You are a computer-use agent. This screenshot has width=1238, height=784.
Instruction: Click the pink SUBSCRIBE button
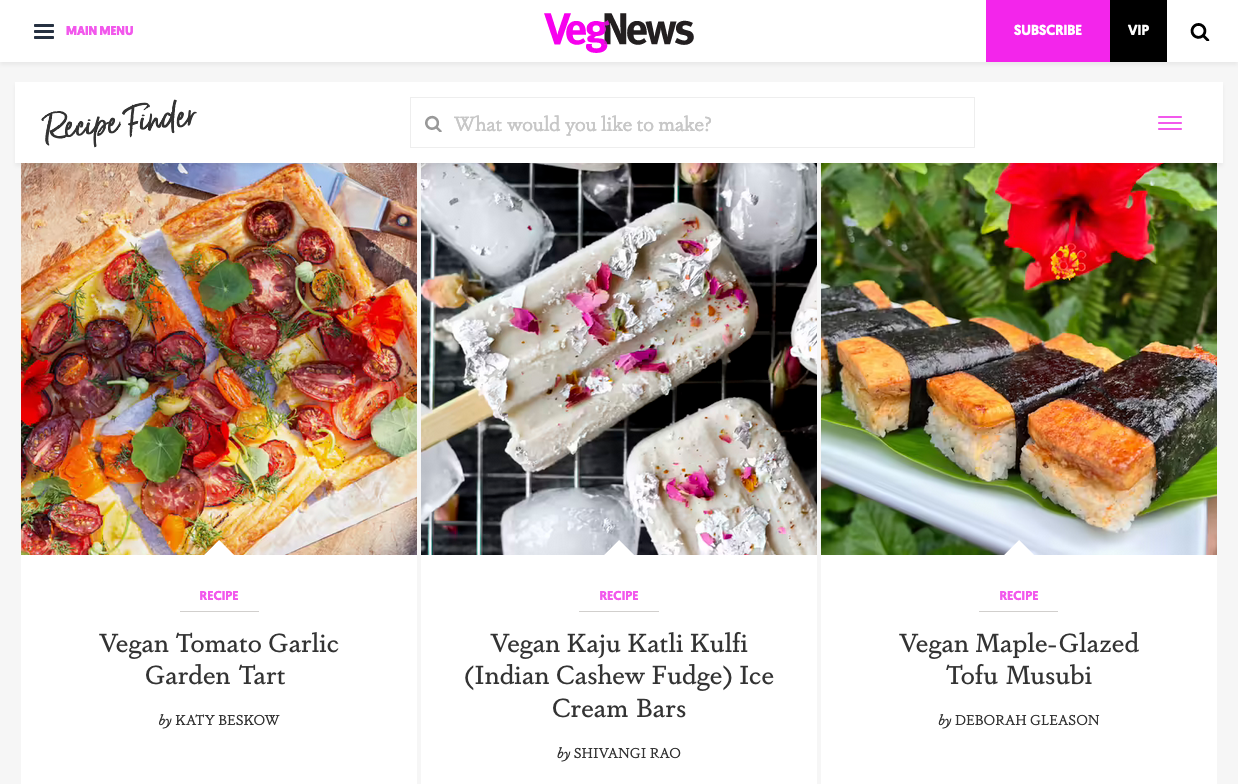click(x=1048, y=31)
